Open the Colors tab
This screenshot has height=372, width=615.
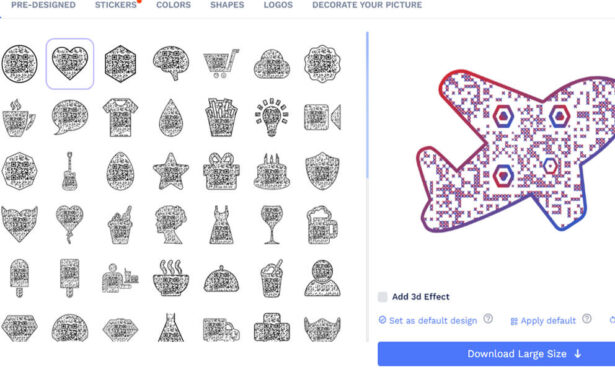[173, 5]
